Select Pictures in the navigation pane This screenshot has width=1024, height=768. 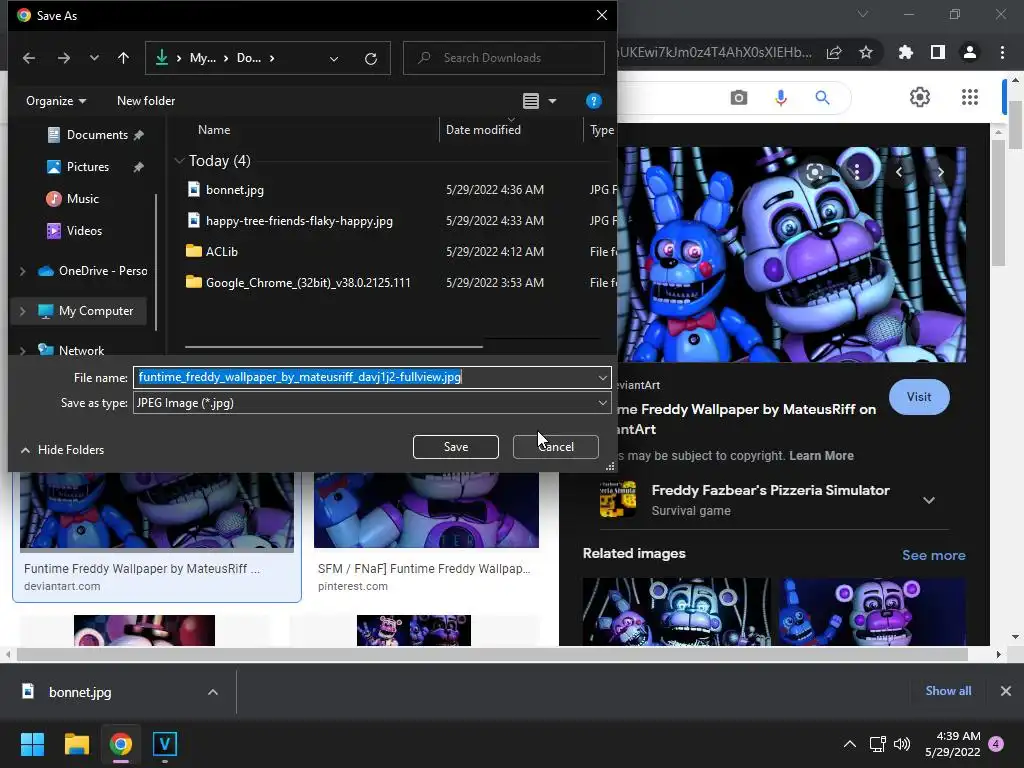coord(88,167)
